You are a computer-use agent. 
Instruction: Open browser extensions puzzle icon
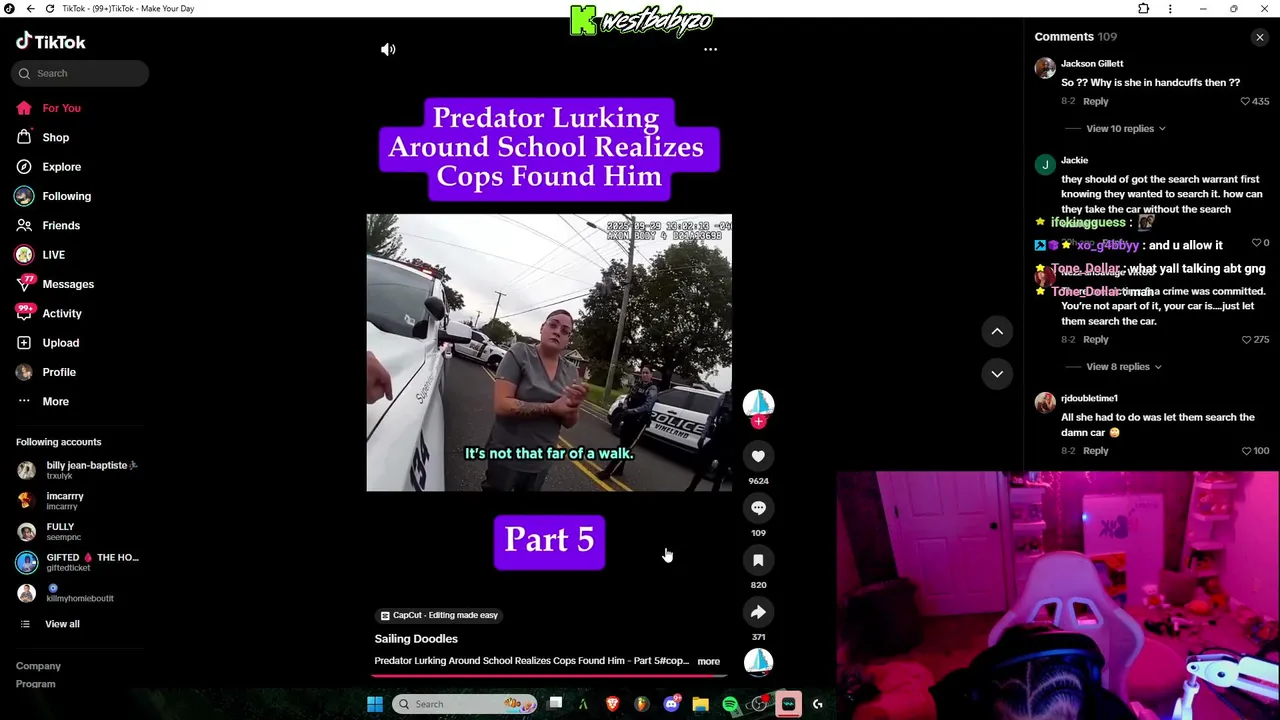point(1143,9)
